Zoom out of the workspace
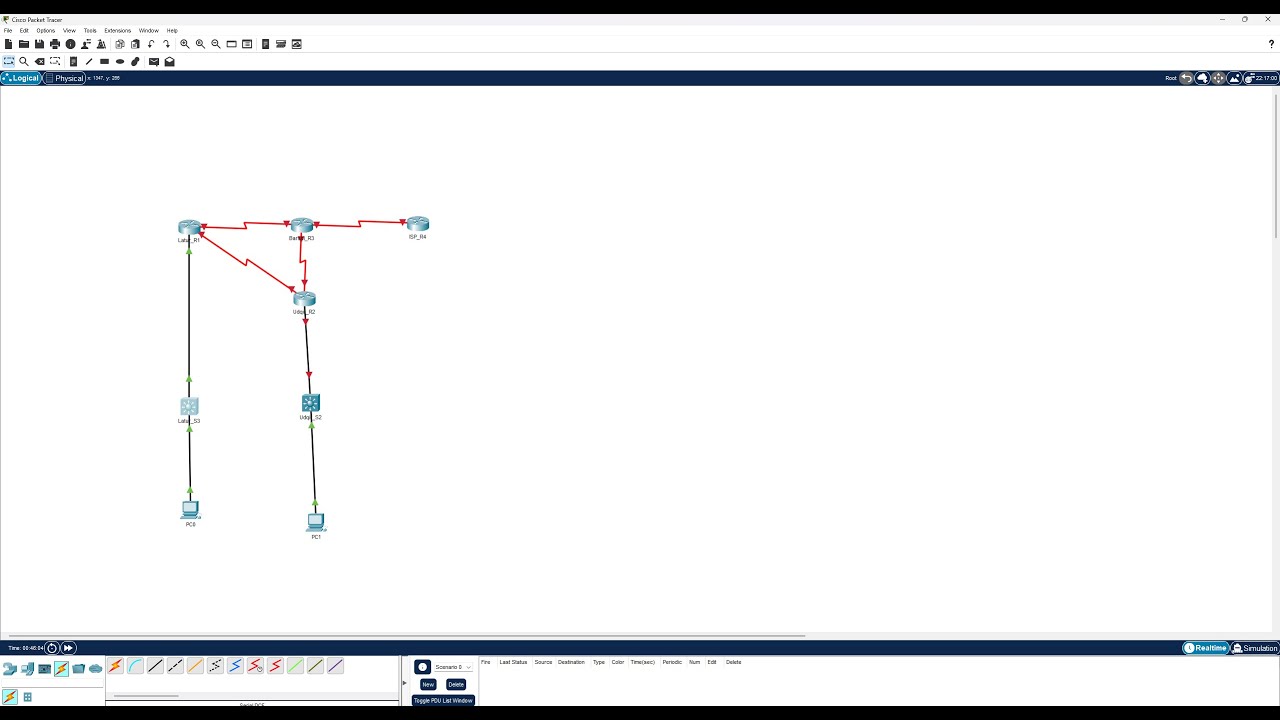The width and height of the screenshot is (1280, 720). pyautogui.click(x=216, y=44)
